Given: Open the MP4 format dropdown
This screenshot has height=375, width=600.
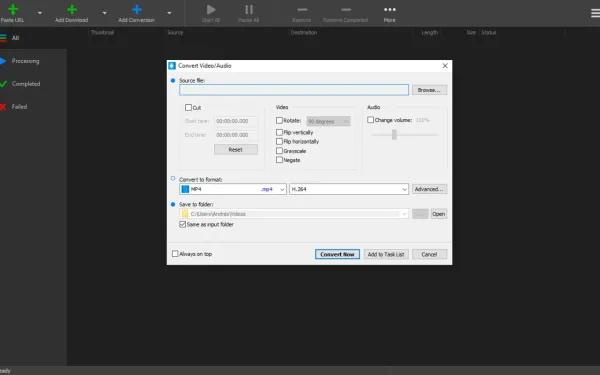Looking at the screenshot, I should click(x=233, y=189).
